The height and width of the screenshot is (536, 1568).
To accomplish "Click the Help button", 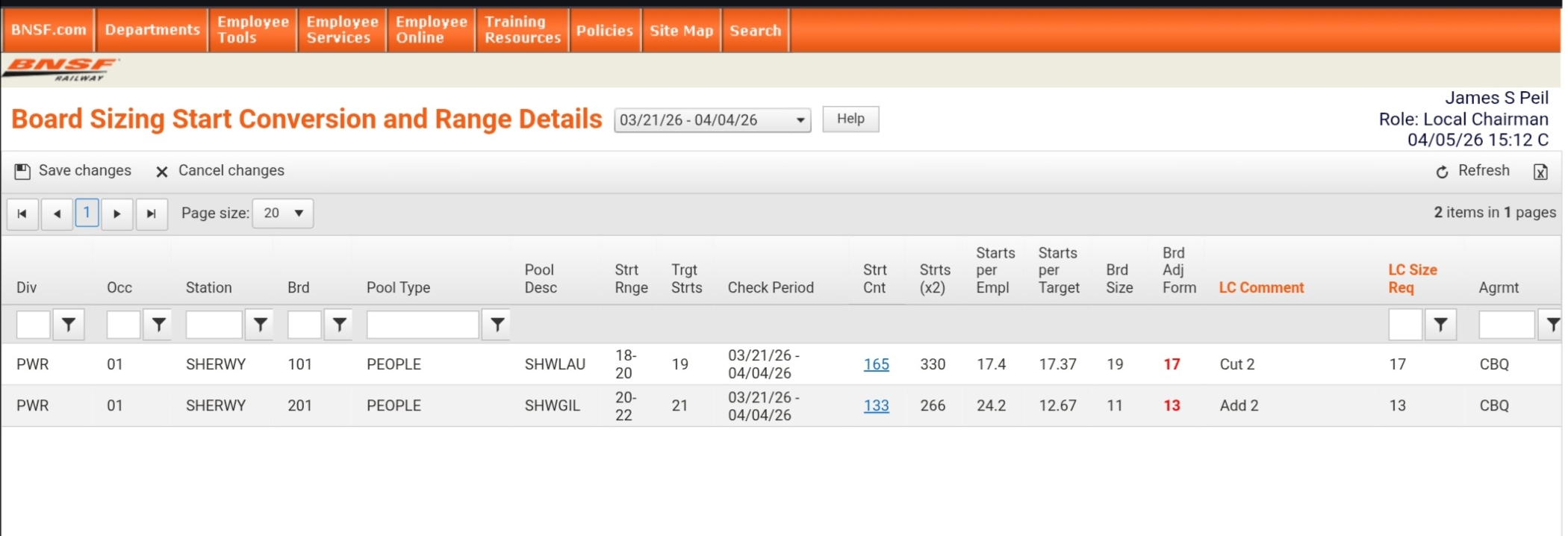I will click(x=850, y=119).
